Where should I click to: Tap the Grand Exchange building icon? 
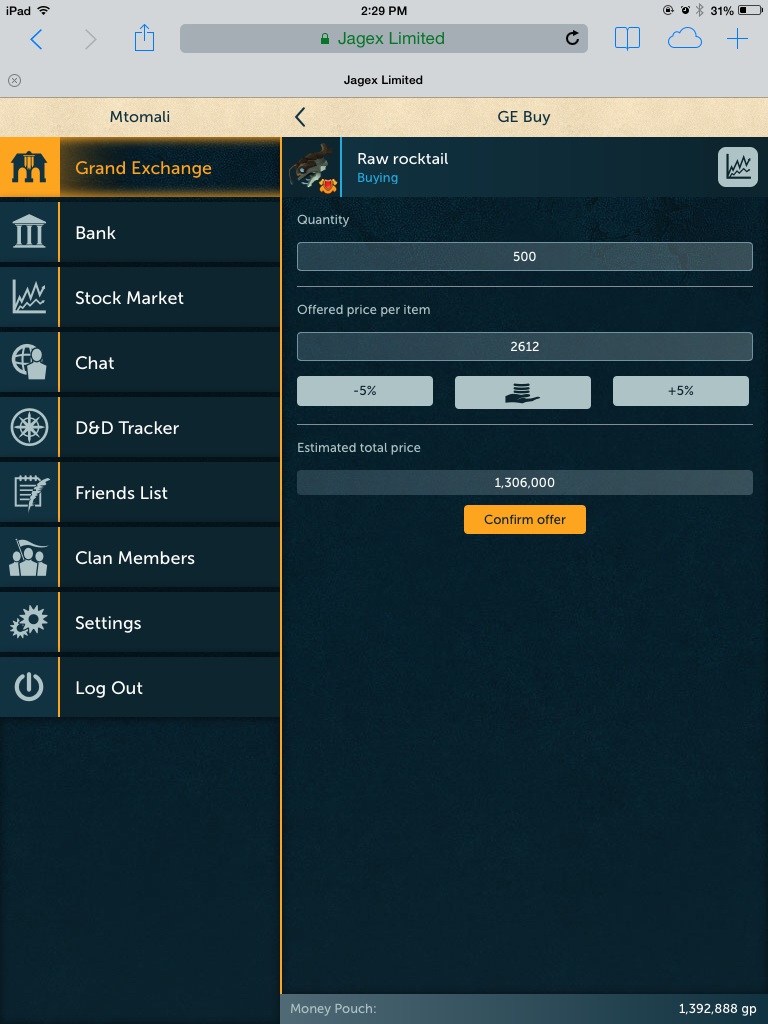pyautogui.click(x=29, y=168)
